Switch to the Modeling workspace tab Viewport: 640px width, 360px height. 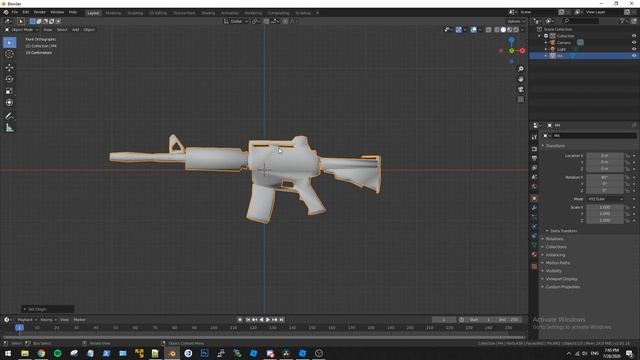pos(113,13)
